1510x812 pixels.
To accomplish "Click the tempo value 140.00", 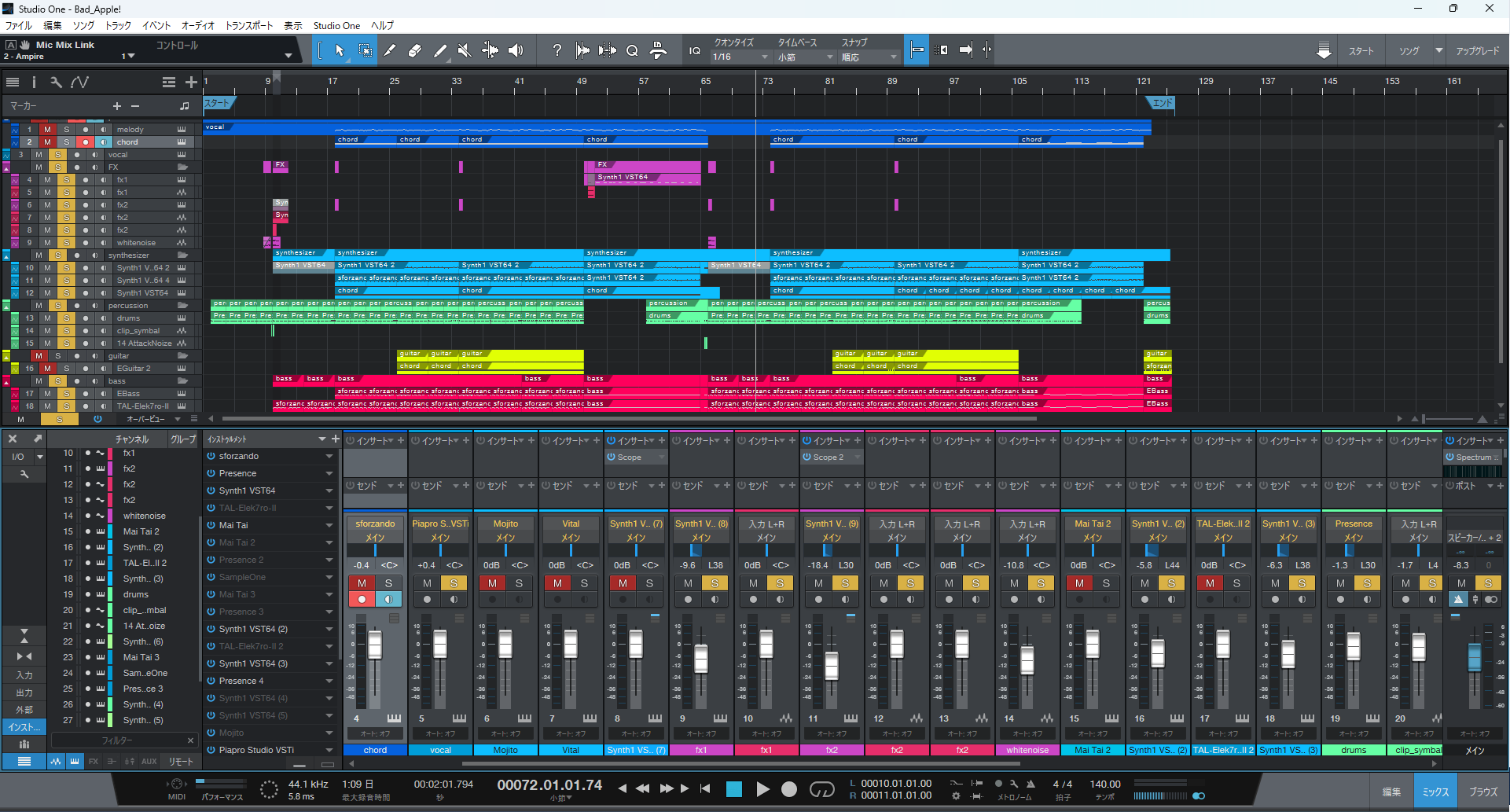I will (x=1104, y=784).
